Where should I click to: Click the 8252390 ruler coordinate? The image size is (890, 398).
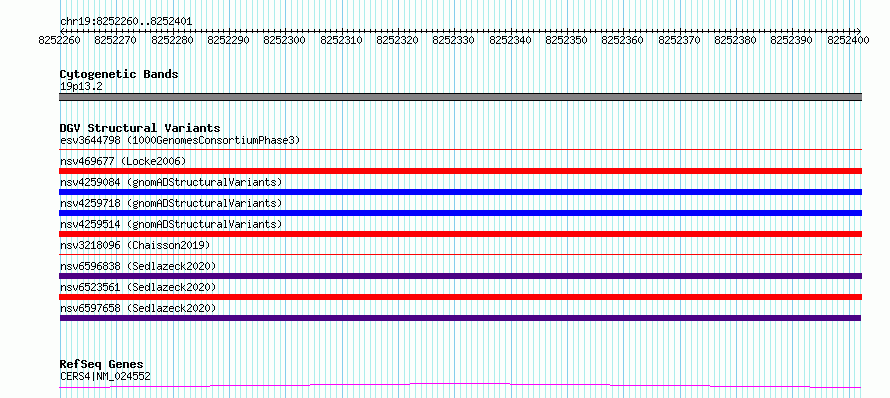pos(791,40)
